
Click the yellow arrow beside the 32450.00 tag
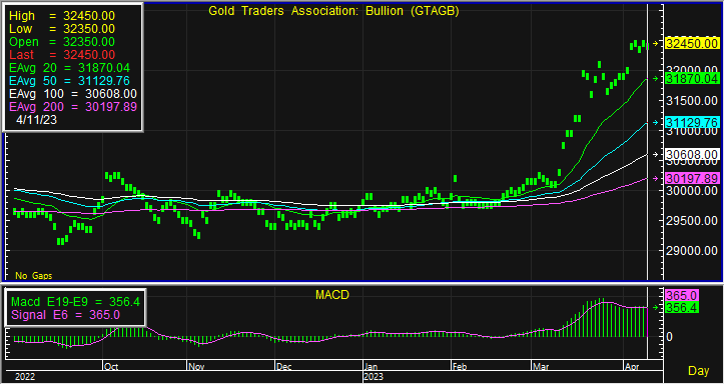pyautogui.click(x=656, y=44)
